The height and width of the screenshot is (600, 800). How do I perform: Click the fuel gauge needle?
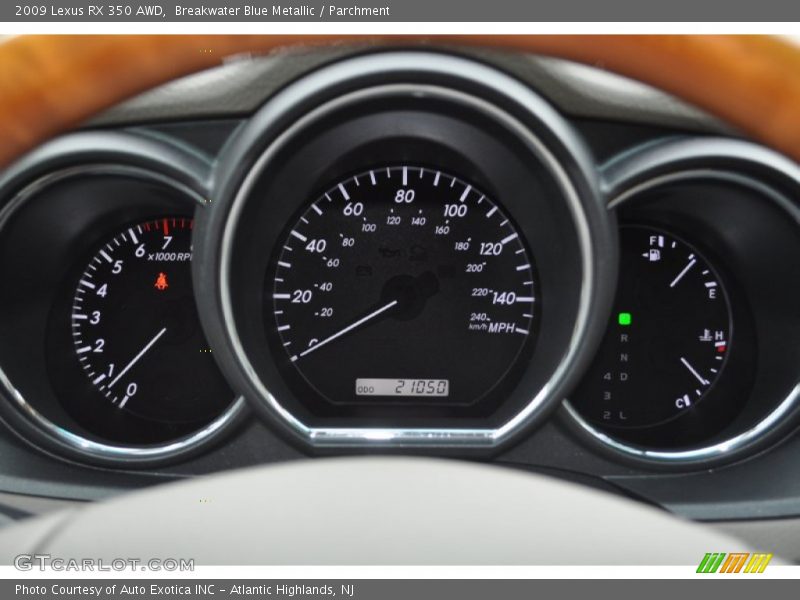pos(683,273)
